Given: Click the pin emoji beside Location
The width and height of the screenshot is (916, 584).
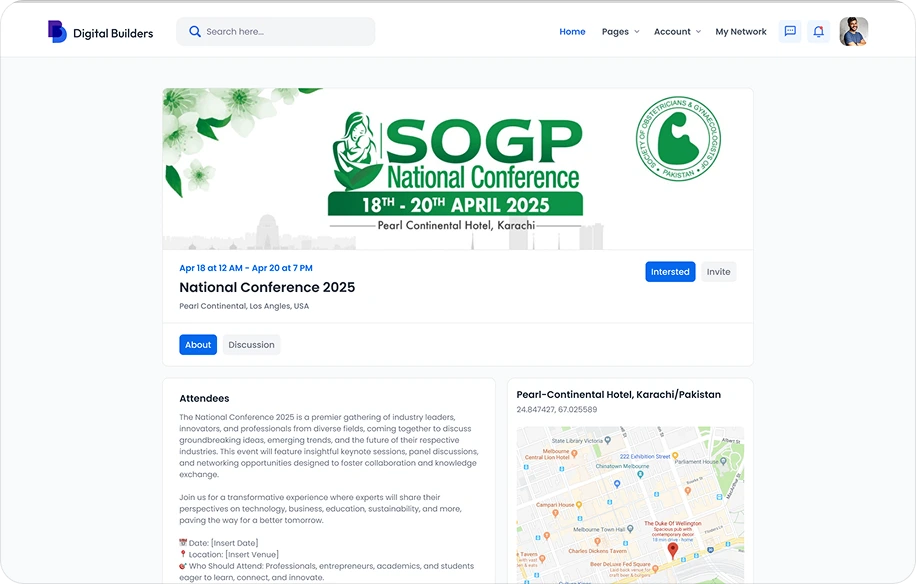Looking at the screenshot, I should [x=183, y=554].
